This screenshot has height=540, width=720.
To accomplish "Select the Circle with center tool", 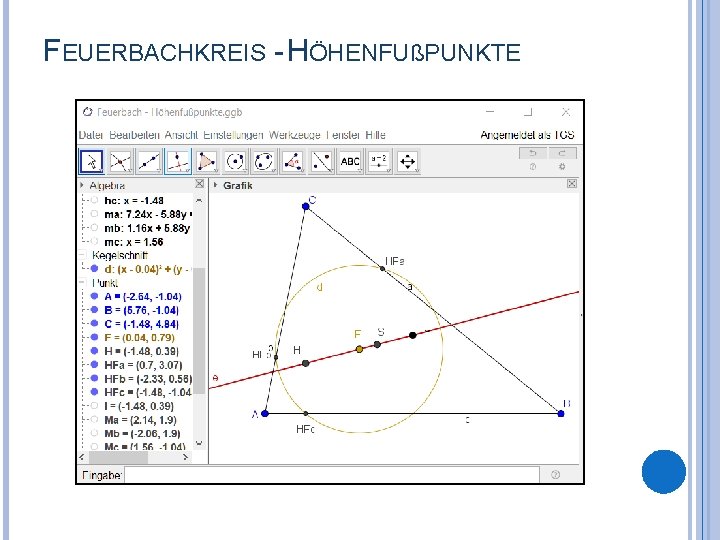I will (x=236, y=161).
